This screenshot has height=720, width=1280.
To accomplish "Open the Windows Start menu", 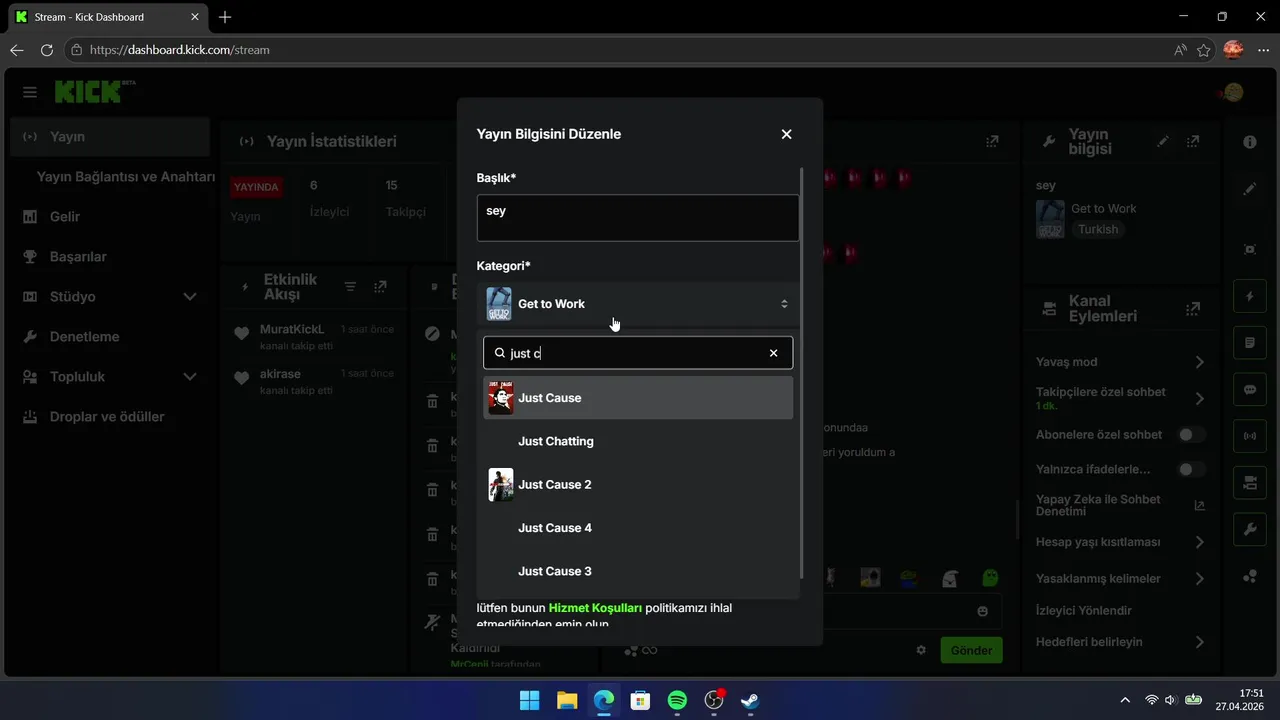I will (530, 700).
